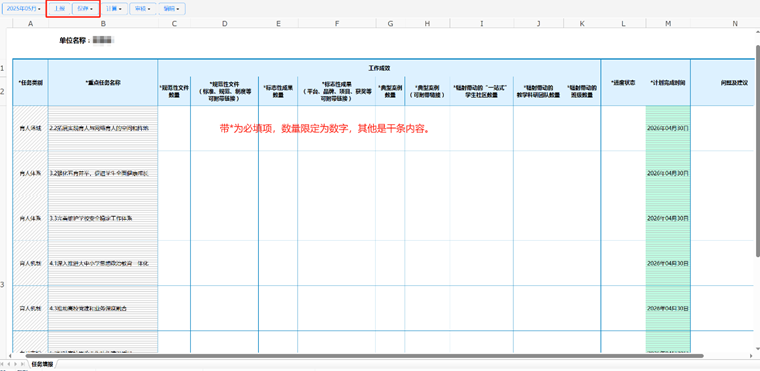Go to next sheet navigation arrow
This screenshot has width=760, height=371.
[x=16, y=363]
